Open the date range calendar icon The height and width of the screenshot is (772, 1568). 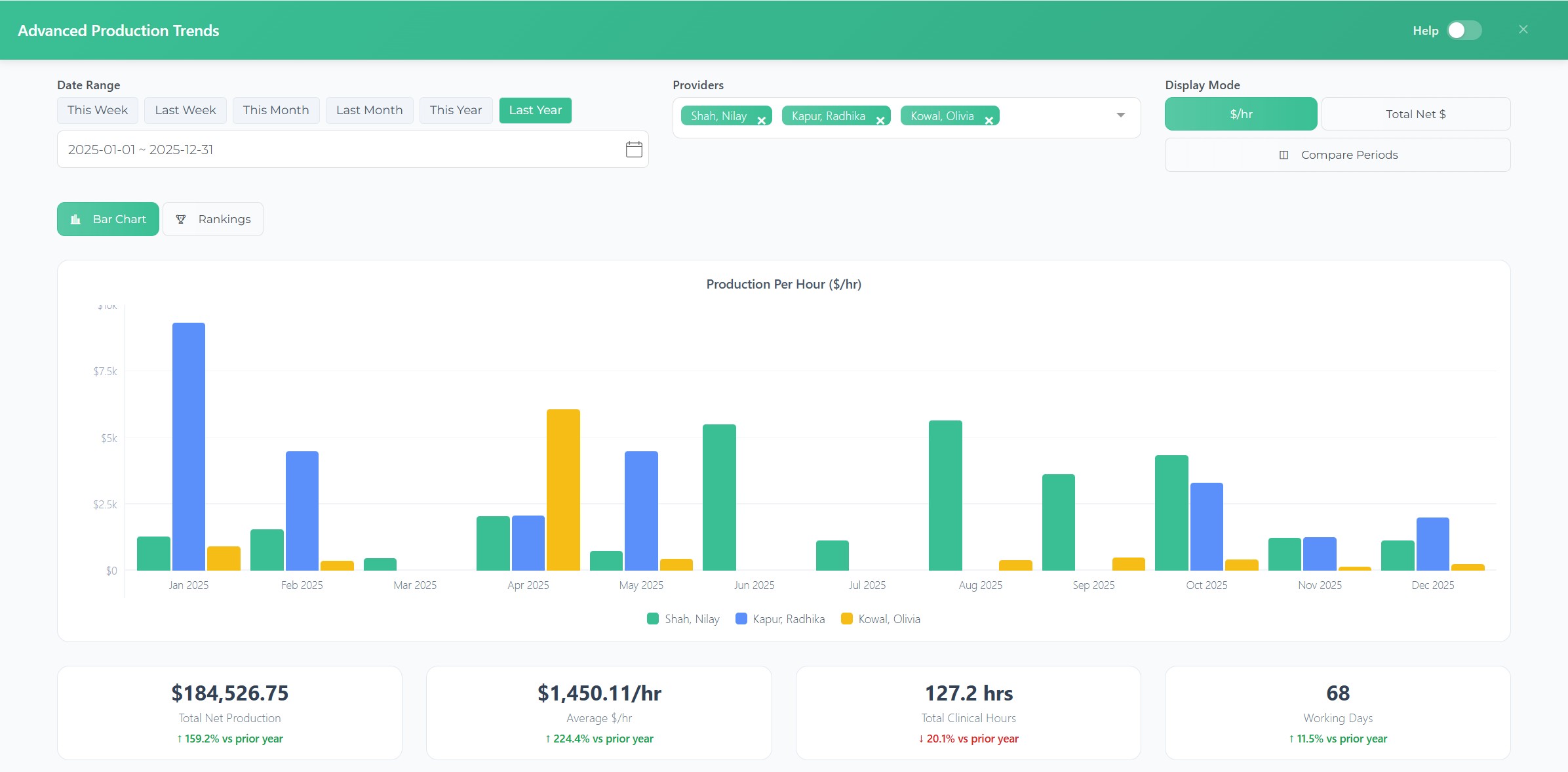633,150
